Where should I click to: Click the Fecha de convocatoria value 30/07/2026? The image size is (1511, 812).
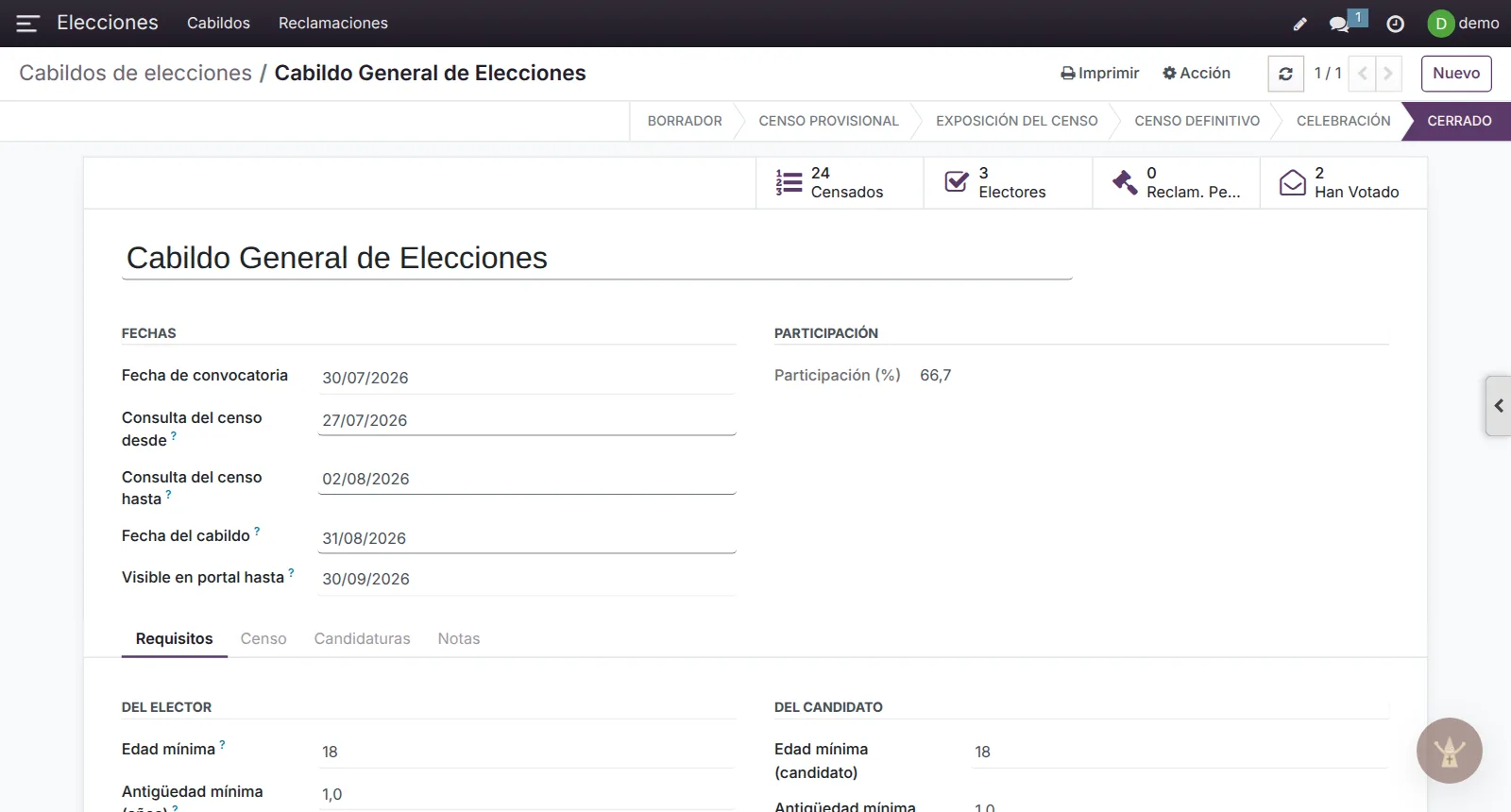365,378
